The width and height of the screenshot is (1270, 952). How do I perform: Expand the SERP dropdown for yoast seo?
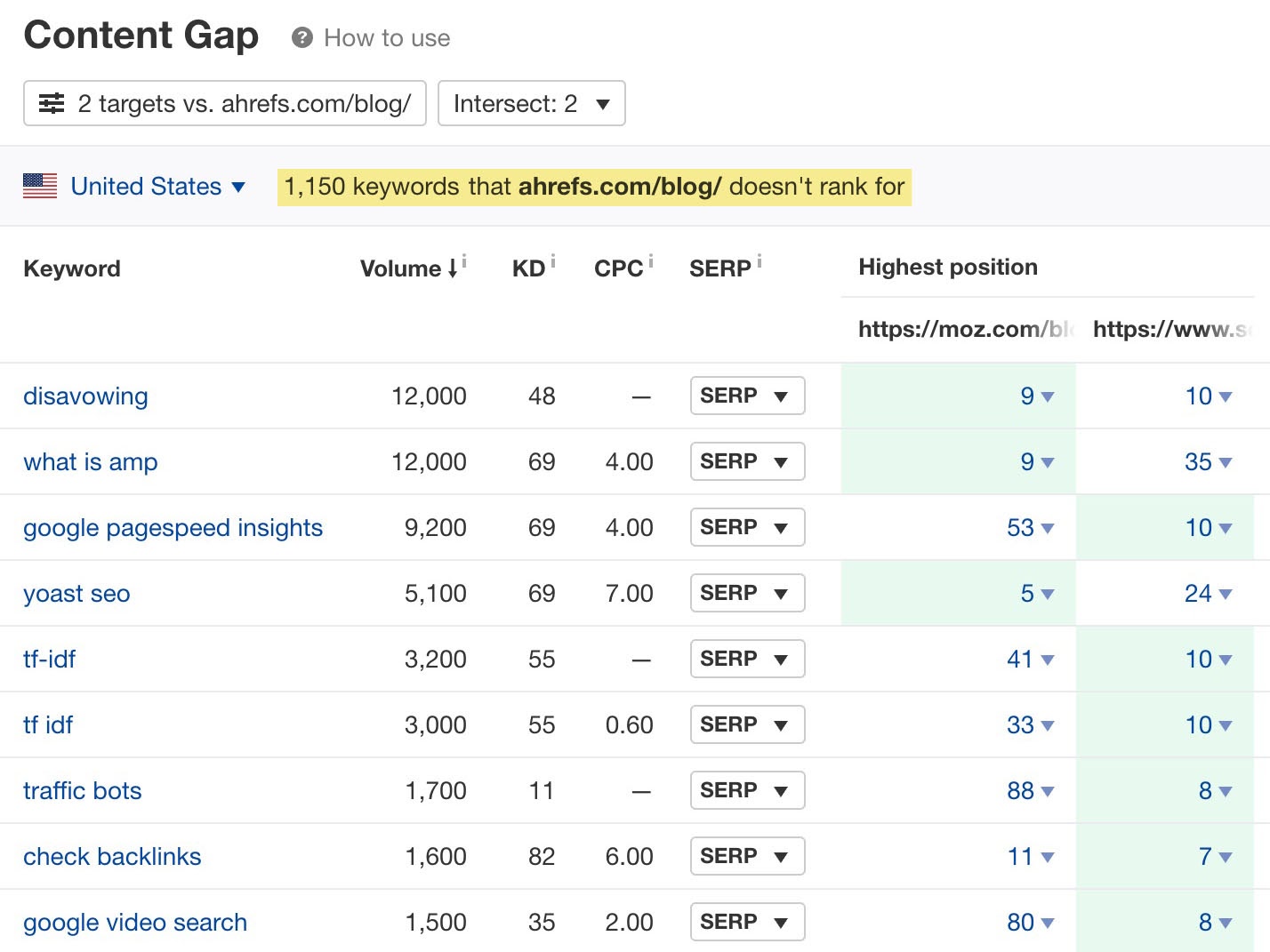(747, 593)
